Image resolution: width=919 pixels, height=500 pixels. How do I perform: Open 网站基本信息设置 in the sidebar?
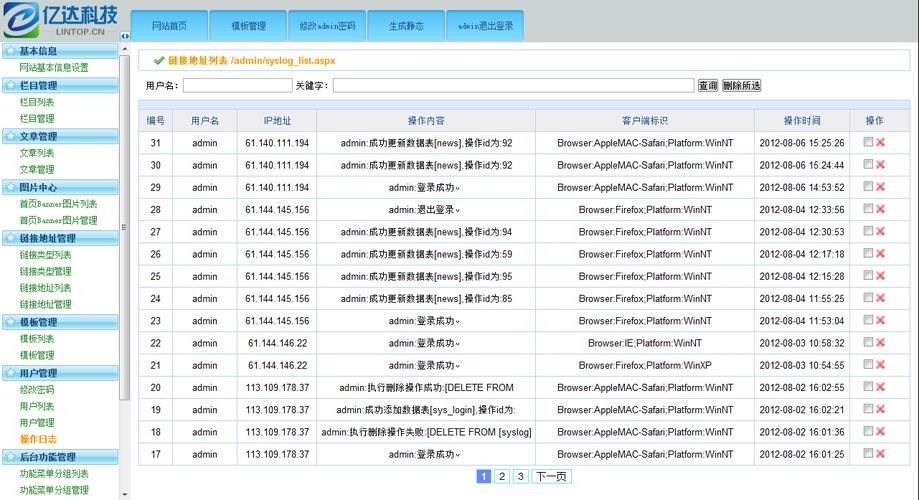[54, 67]
